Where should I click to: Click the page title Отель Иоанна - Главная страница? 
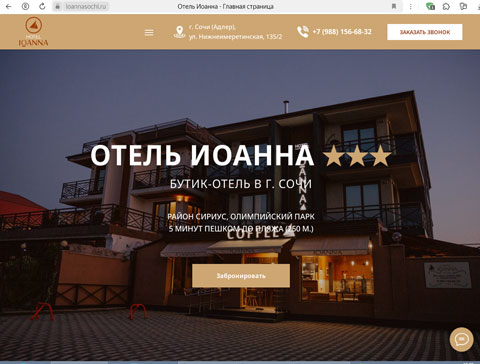coord(225,6)
